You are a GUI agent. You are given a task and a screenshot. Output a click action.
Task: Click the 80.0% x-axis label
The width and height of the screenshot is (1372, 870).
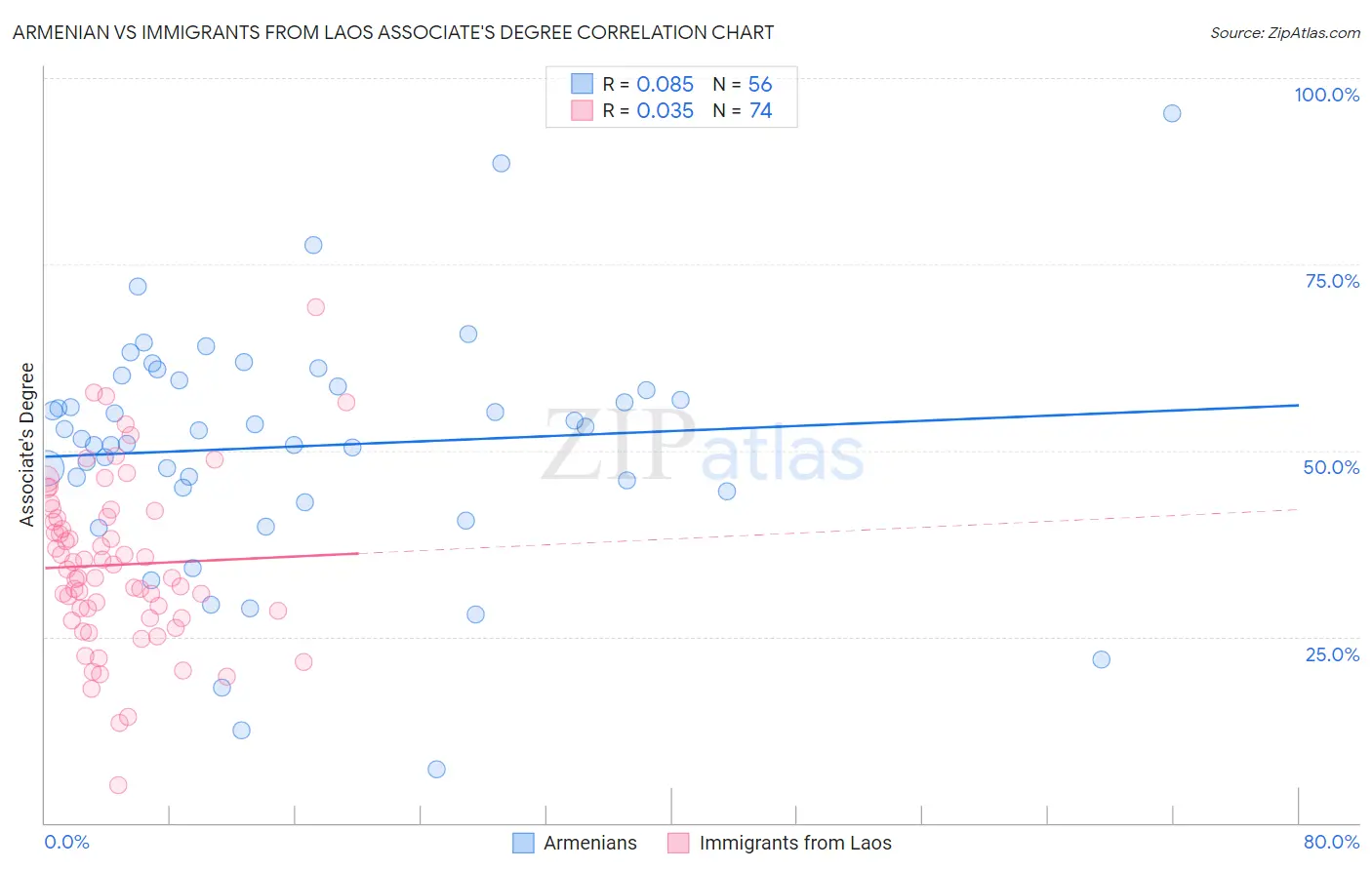1331,842
